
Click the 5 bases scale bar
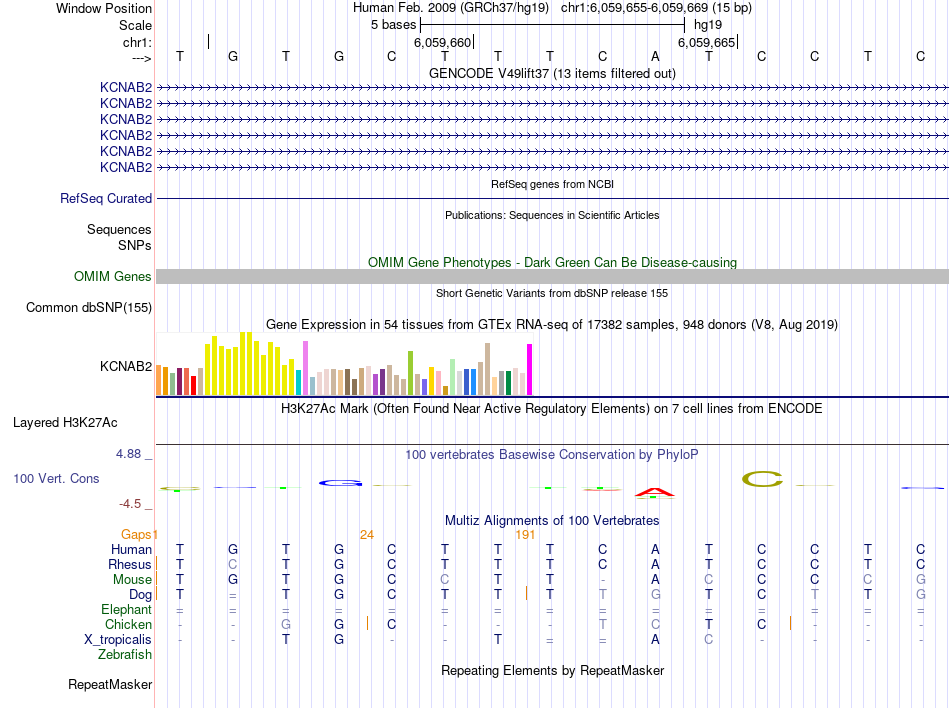(552, 25)
